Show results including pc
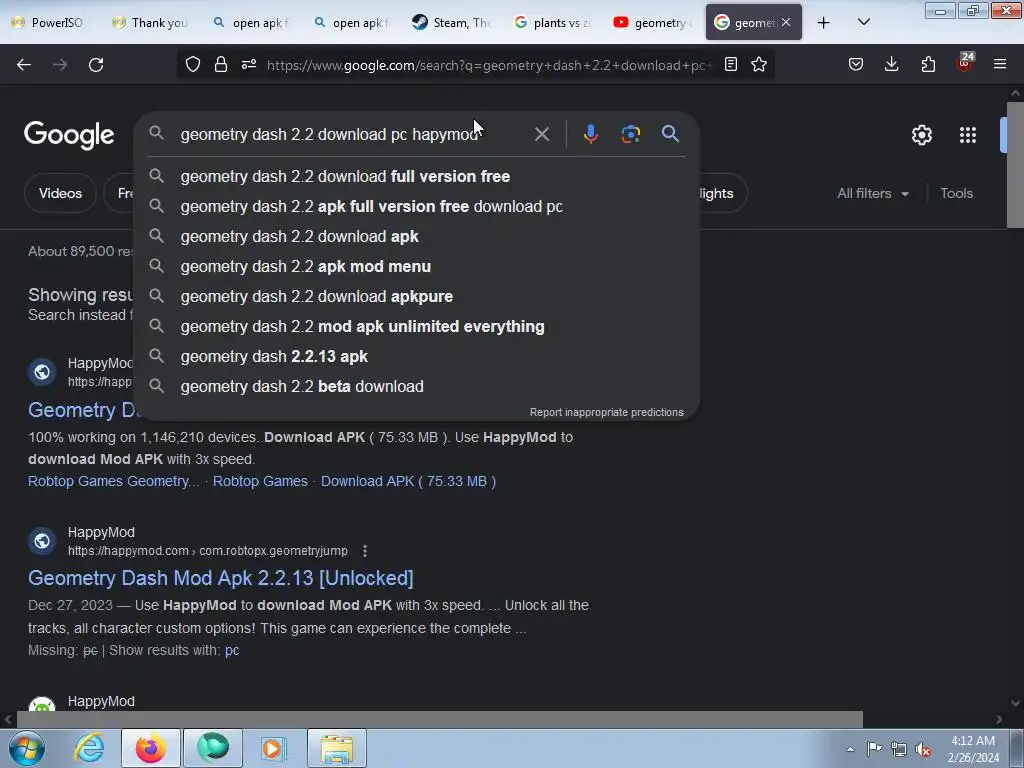The height and width of the screenshot is (768, 1024). (x=232, y=650)
